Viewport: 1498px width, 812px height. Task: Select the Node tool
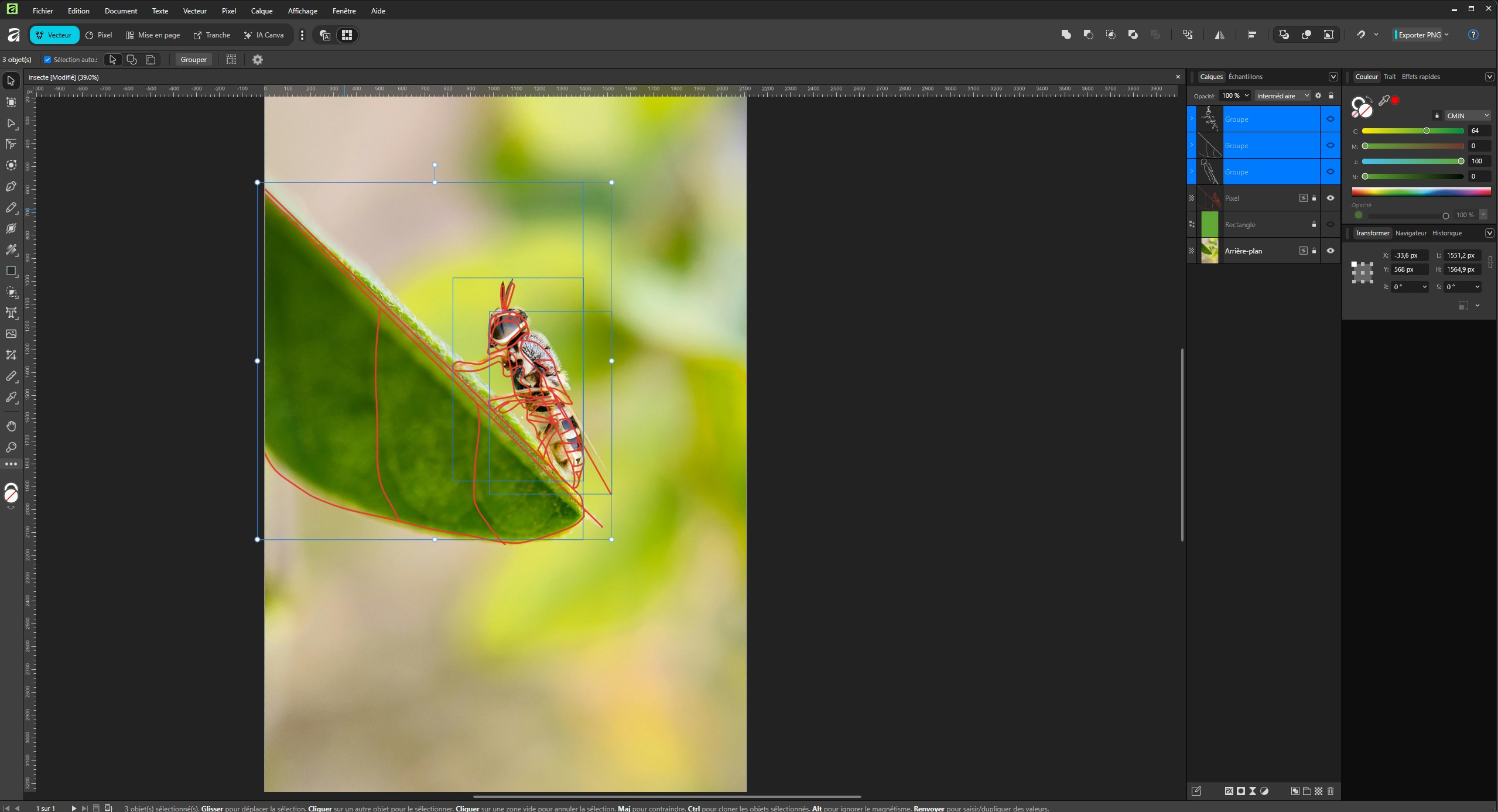click(x=11, y=124)
